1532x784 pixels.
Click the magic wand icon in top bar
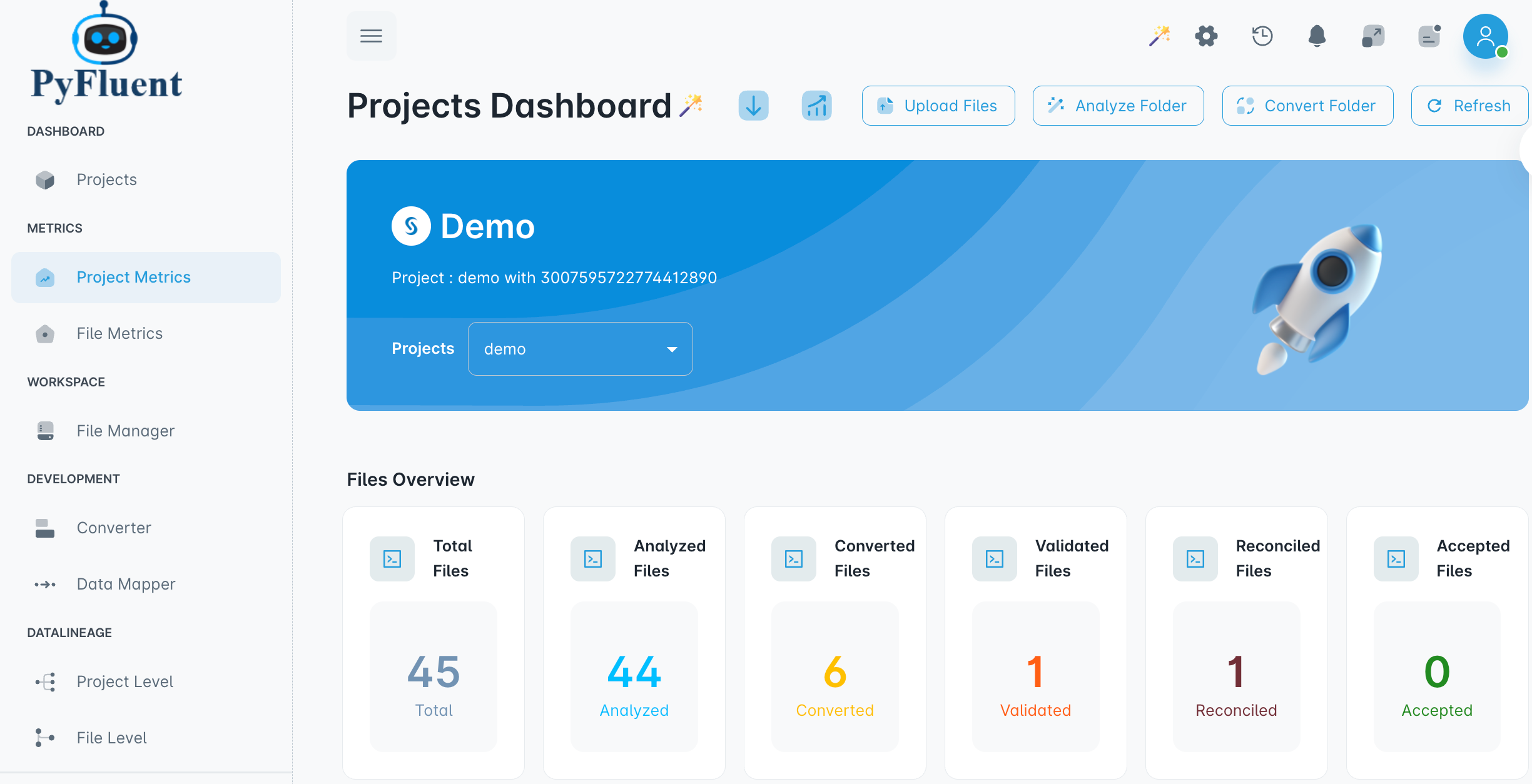tap(1159, 36)
